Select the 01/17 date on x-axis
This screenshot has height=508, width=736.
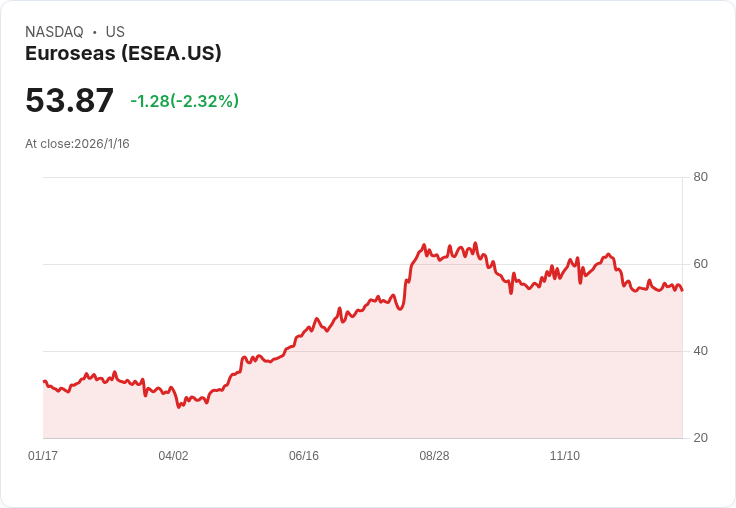pos(43,456)
